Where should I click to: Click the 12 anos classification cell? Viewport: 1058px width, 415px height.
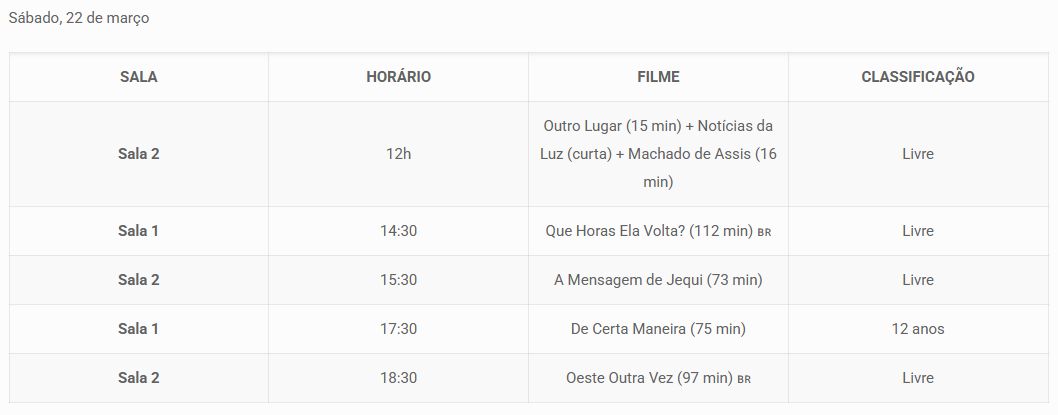tap(918, 329)
